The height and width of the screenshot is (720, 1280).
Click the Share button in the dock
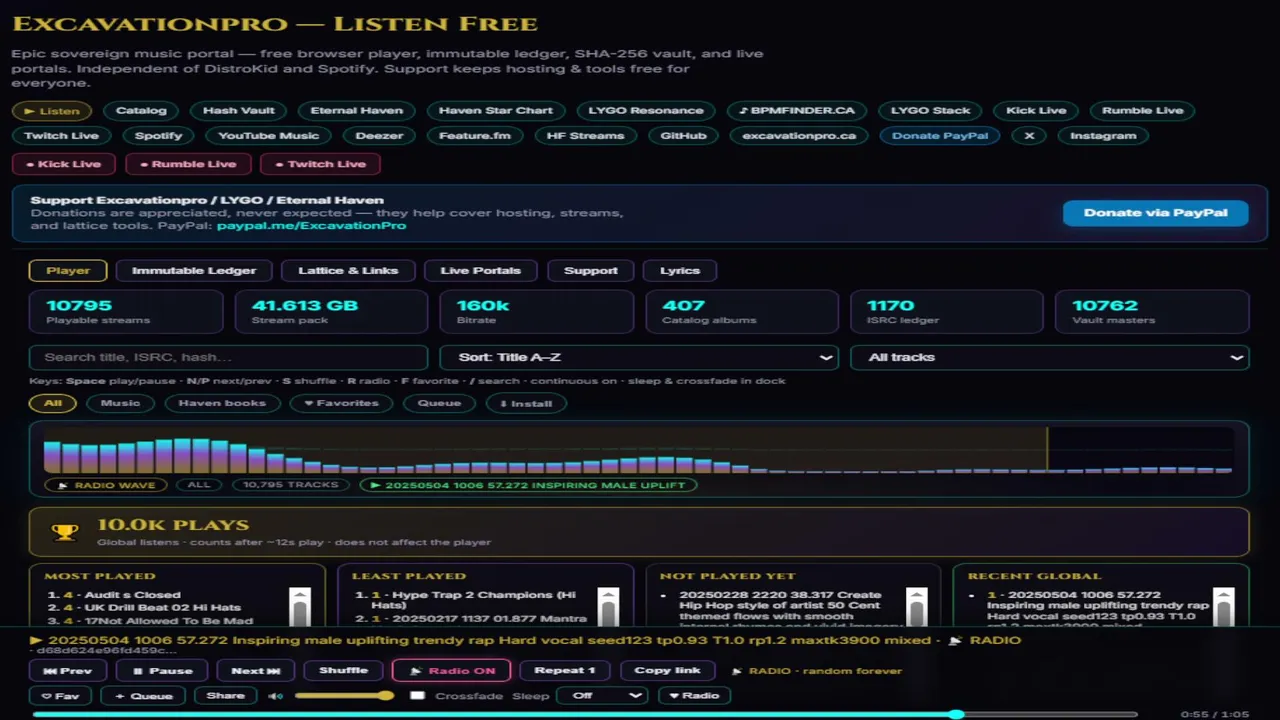point(225,695)
